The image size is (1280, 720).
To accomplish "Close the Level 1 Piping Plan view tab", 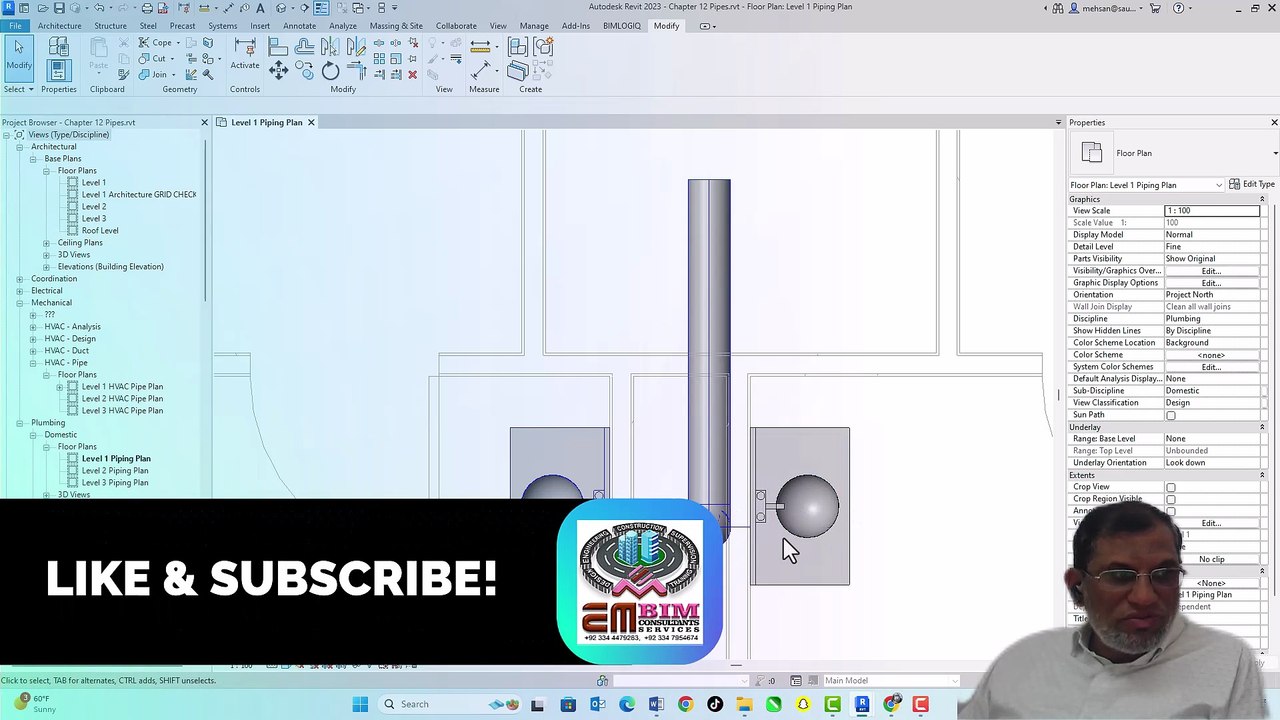I will click(311, 123).
